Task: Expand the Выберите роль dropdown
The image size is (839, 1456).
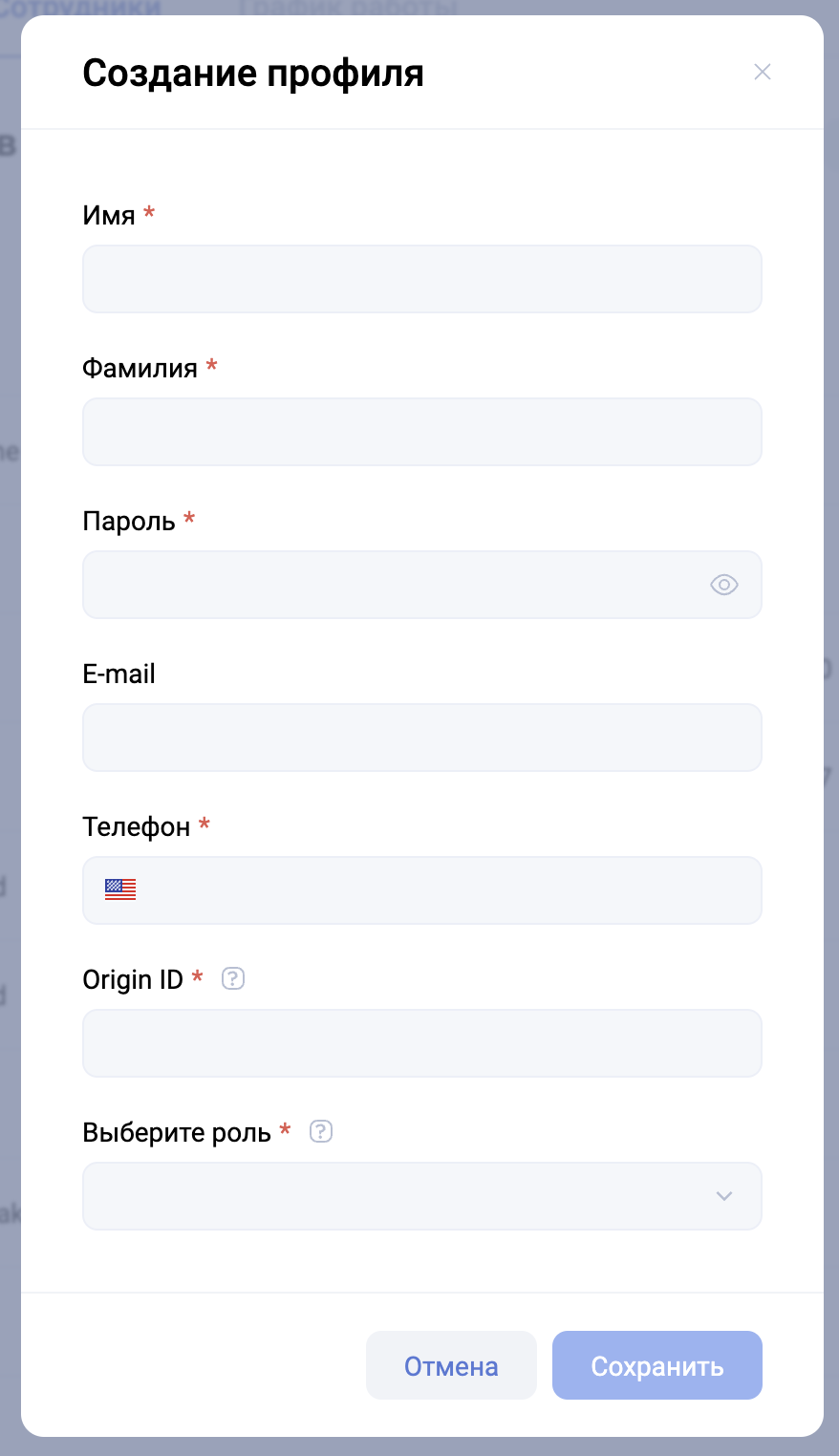Action: 723,1196
